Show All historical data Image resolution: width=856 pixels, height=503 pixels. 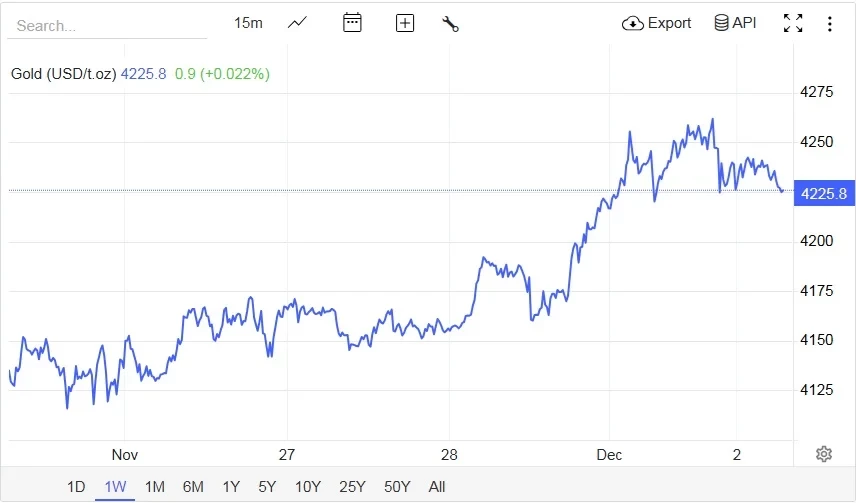point(437,487)
